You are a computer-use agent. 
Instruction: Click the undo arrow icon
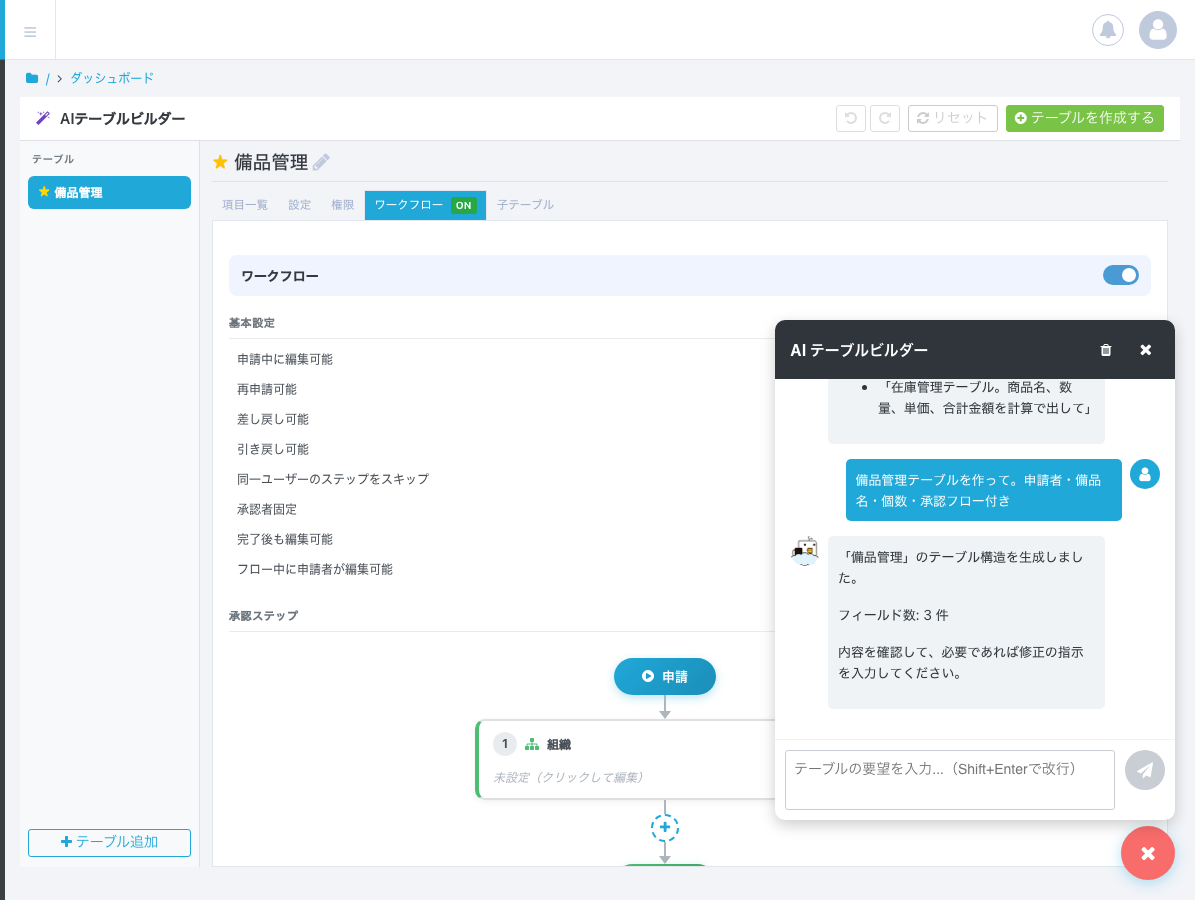(851, 118)
